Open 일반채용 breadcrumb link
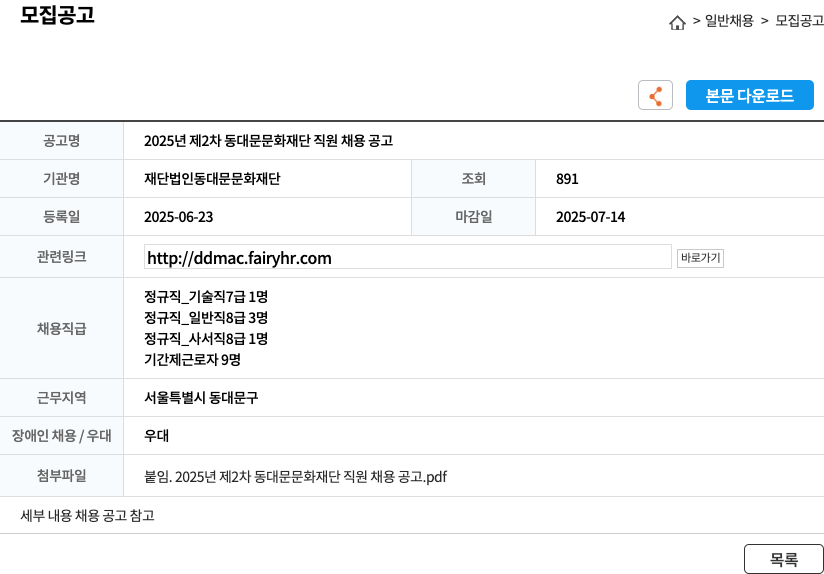824x574 pixels. (x=729, y=21)
